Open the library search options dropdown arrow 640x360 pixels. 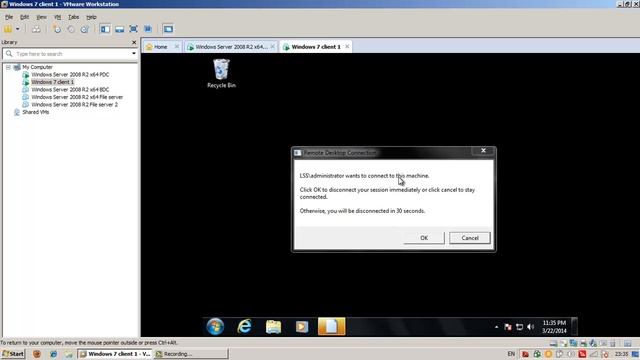click(x=134, y=54)
